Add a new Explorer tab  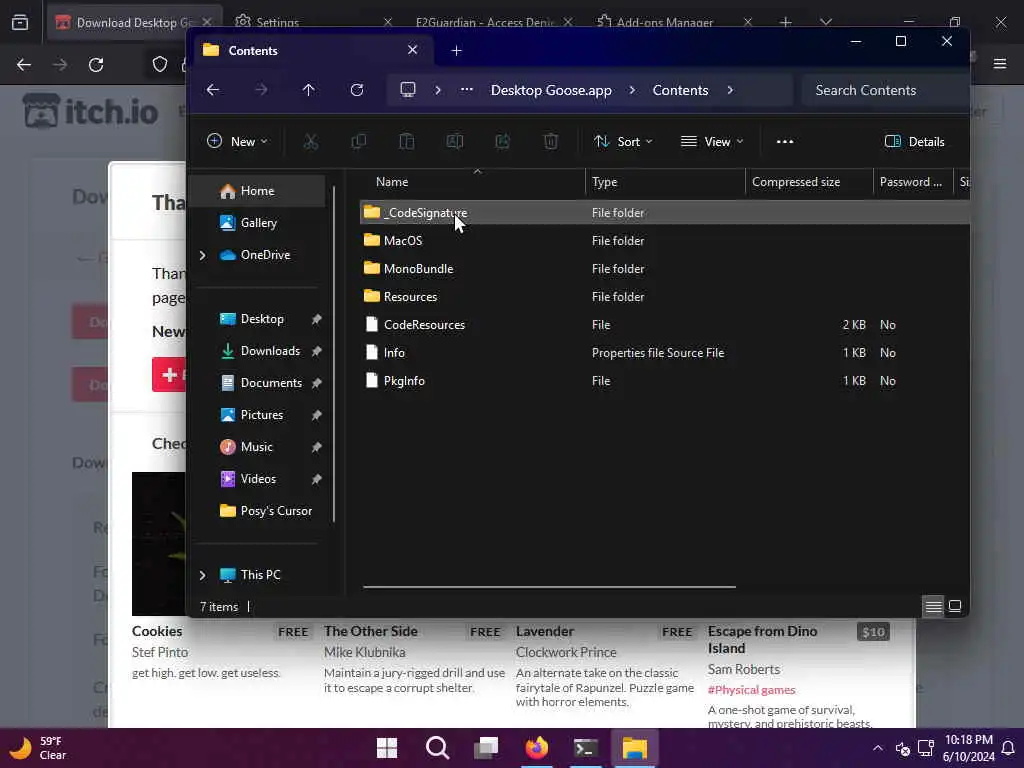[456, 50]
